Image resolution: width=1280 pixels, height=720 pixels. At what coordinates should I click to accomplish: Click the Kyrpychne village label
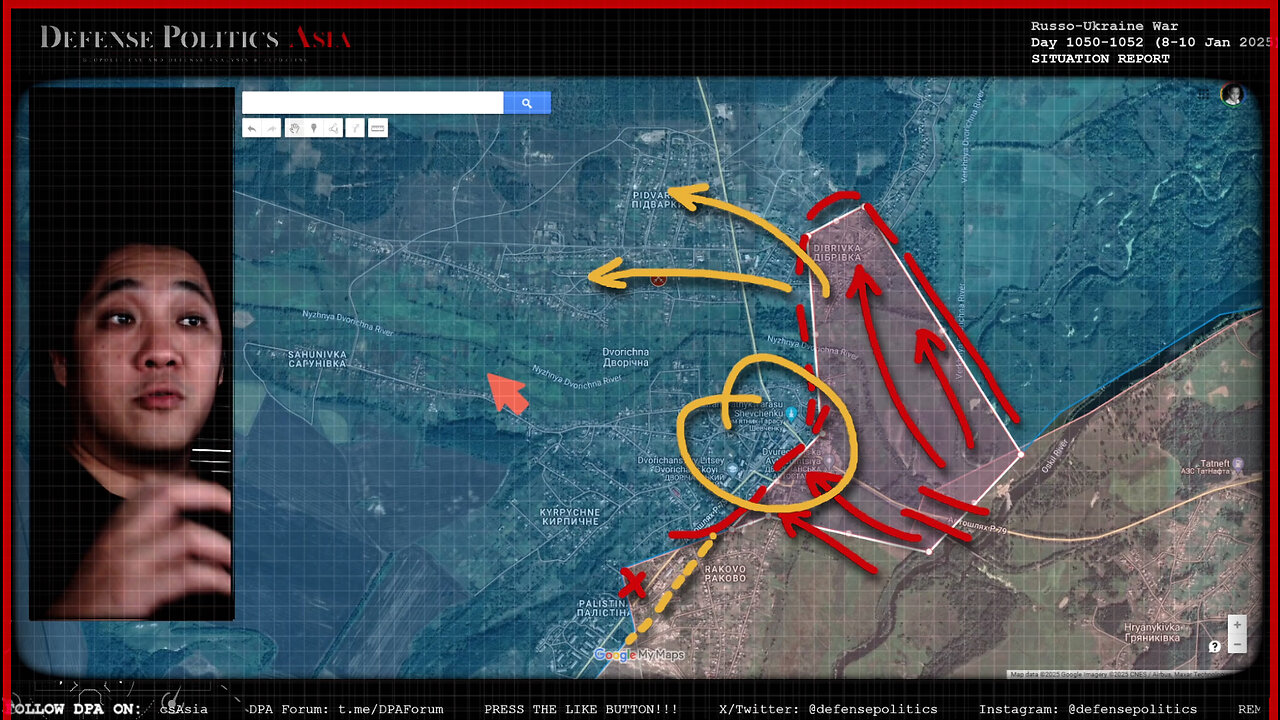click(x=569, y=516)
